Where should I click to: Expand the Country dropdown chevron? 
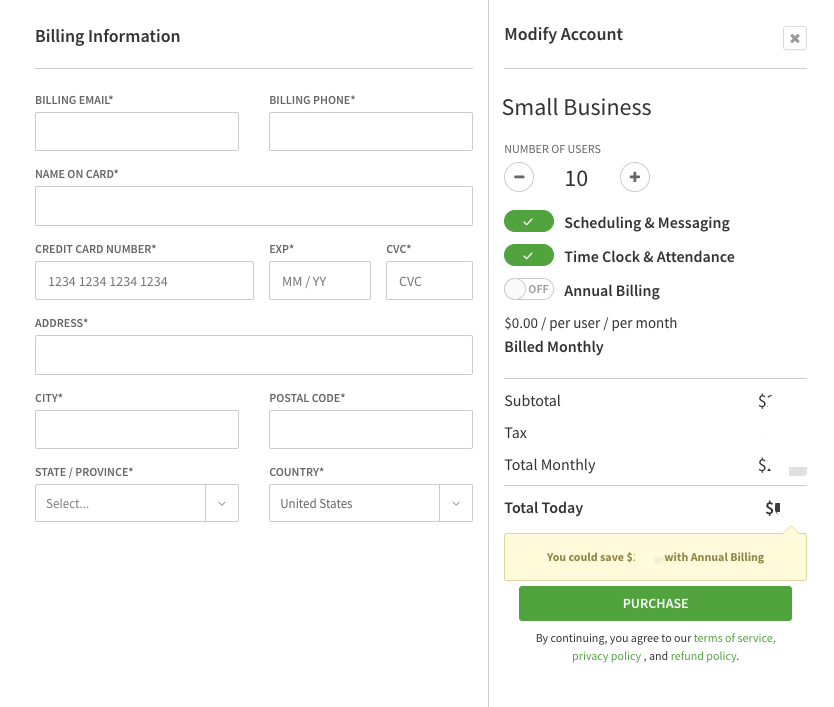coord(456,503)
